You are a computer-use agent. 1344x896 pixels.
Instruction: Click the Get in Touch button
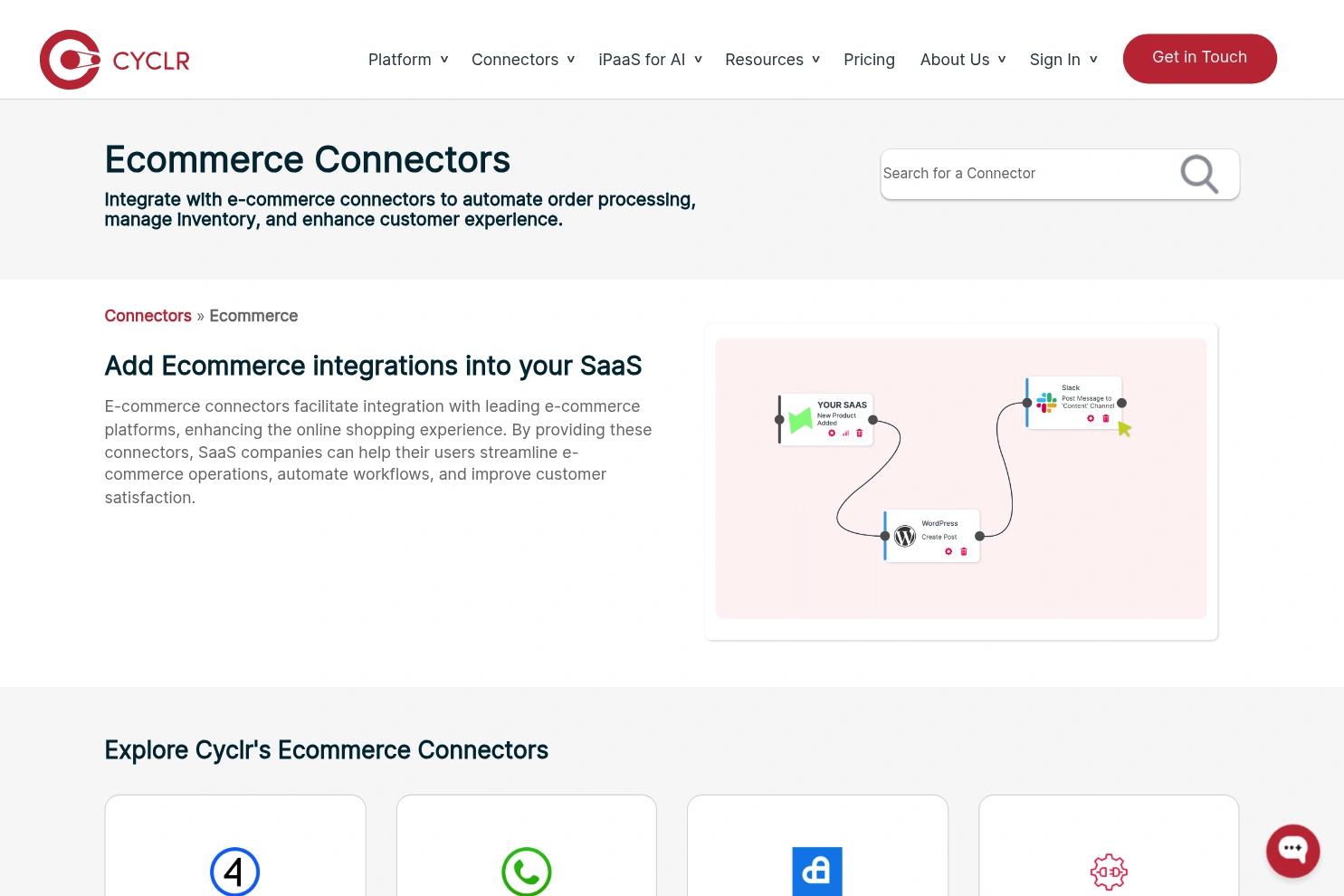tap(1199, 58)
